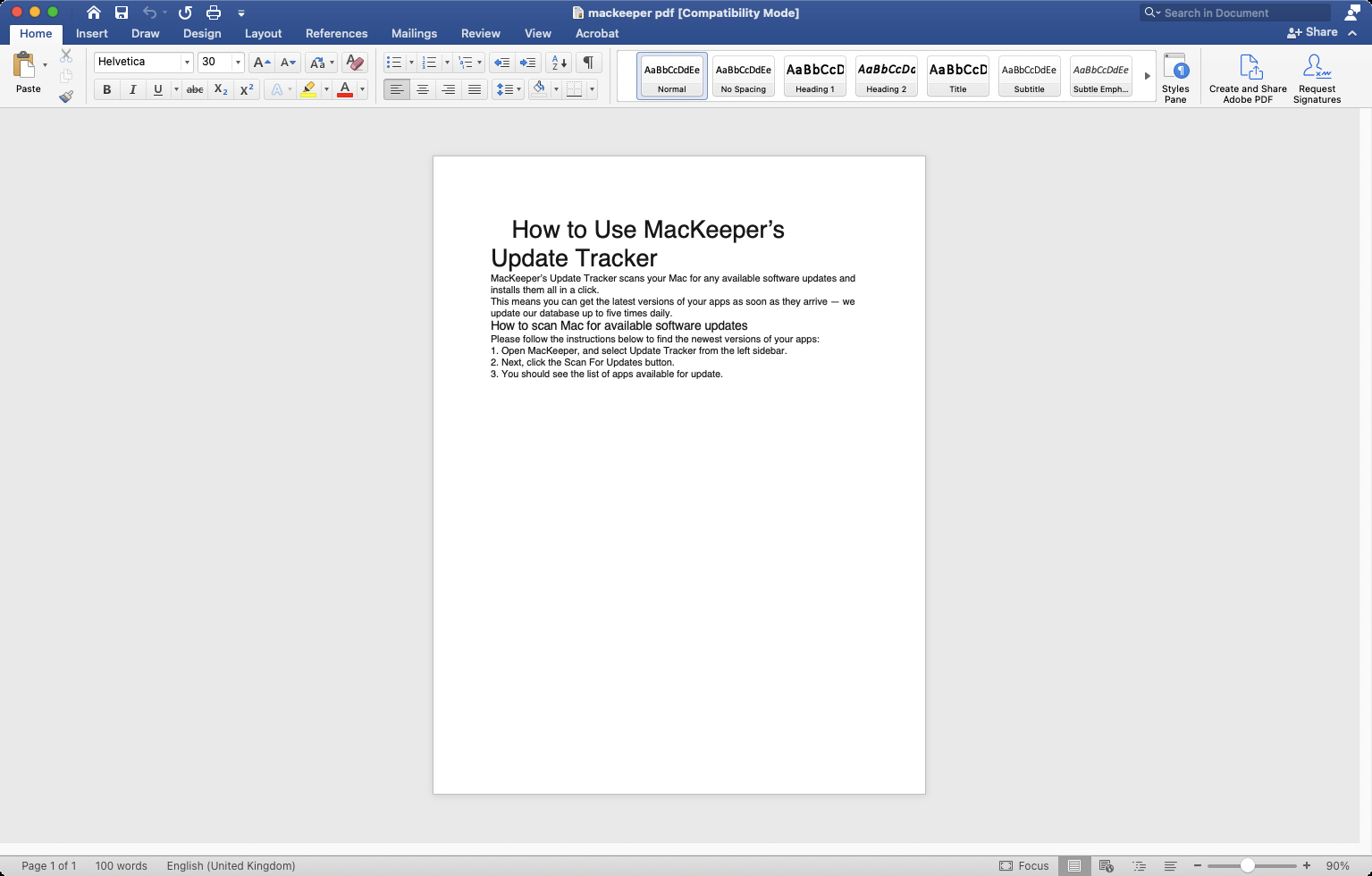Toggle italic formatting

coord(132,89)
